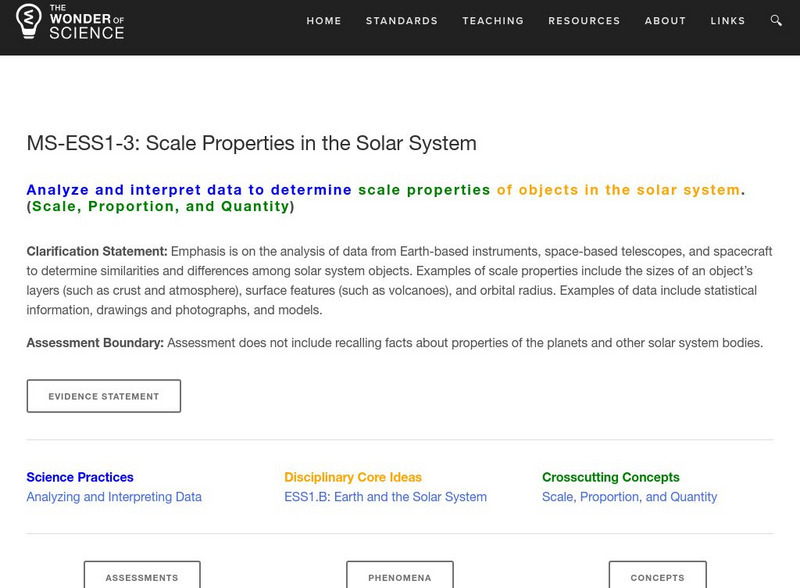Click the Science Practices heading

click(80, 477)
